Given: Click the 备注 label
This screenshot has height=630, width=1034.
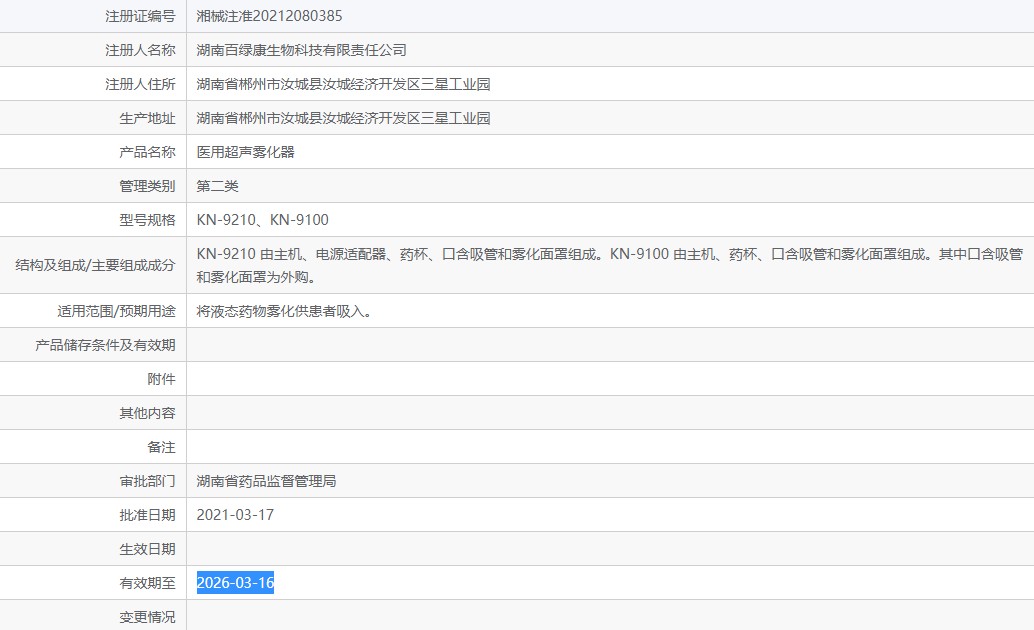Looking at the screenshot, I should click(x=161, y=447).
